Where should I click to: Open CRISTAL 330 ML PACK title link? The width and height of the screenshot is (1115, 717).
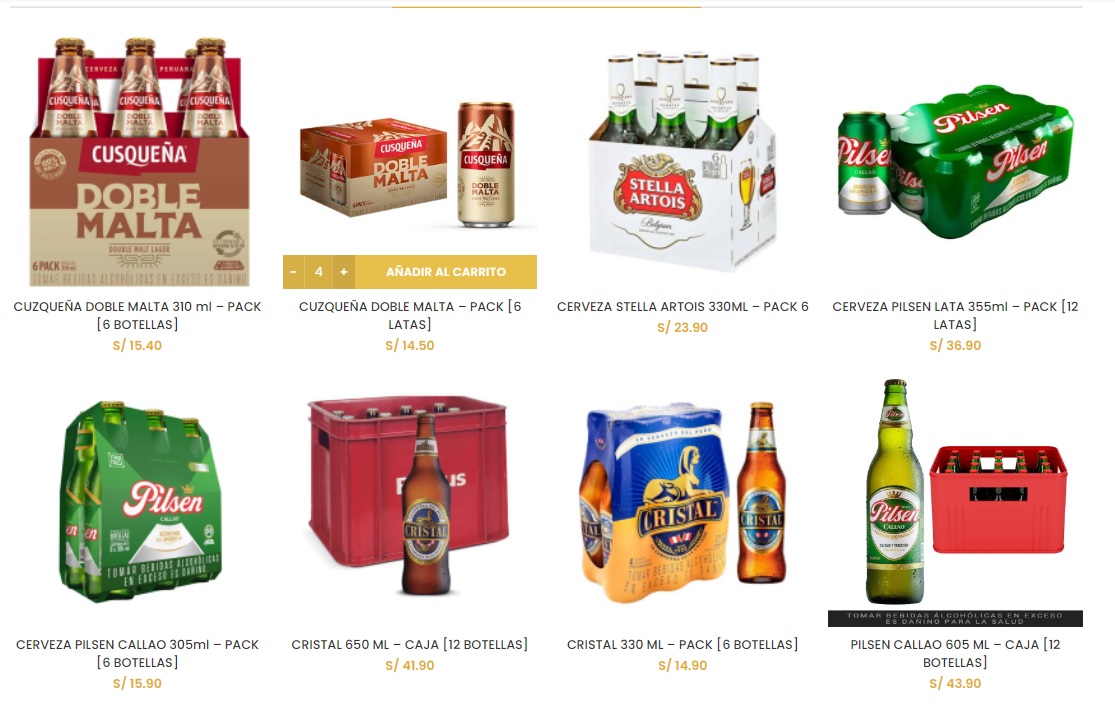click(683, 644)
